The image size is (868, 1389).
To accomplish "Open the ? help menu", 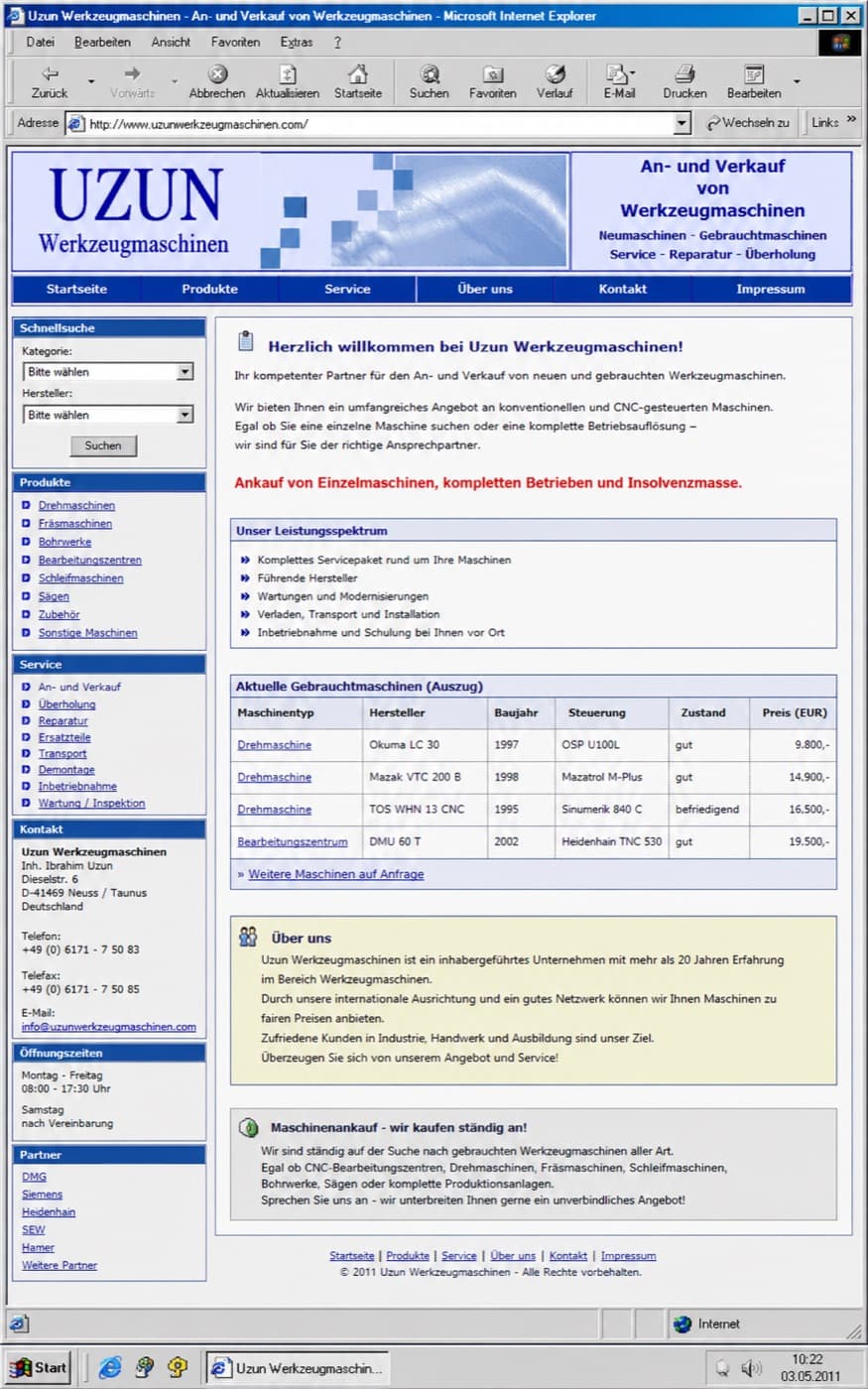I will pyautogui.click(x=337, y=42).
